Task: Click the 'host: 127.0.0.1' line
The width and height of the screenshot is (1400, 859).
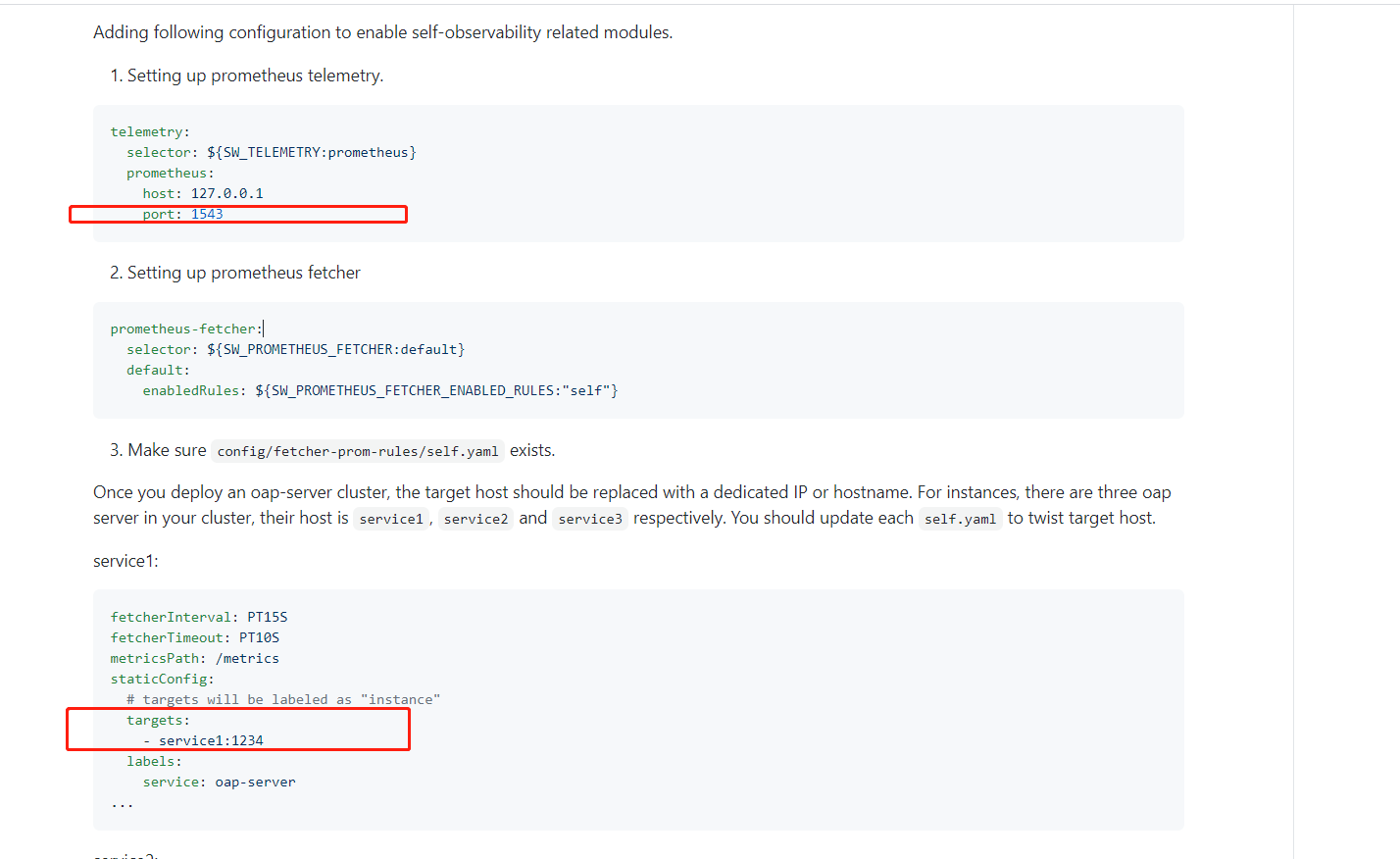Action: point(203,193)
